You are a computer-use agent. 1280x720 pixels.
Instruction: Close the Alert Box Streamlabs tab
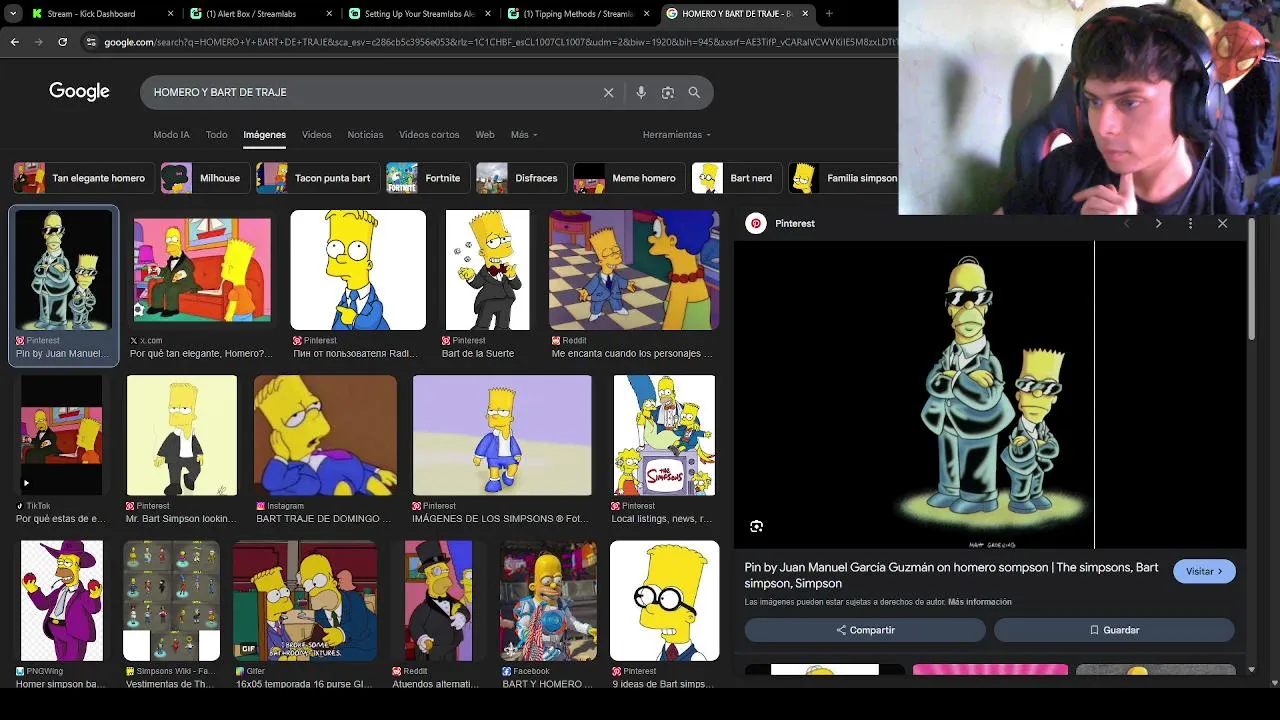point(330,14)
